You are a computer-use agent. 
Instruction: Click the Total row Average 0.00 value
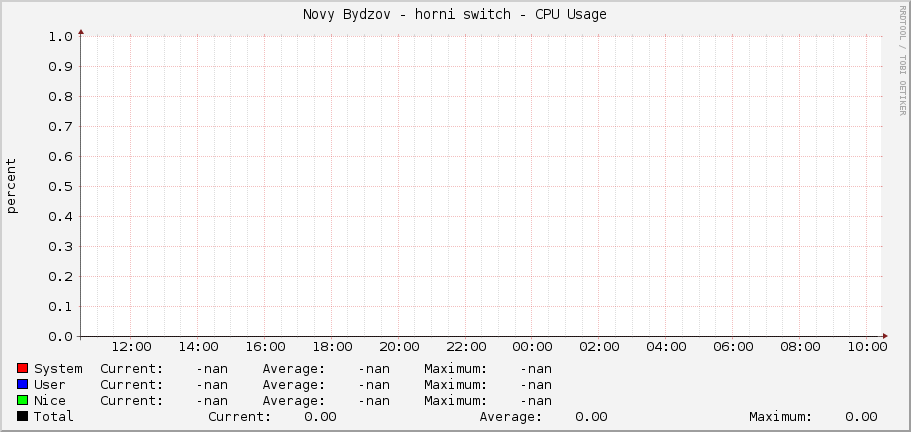pyautogui.click(x=591, y=416)
